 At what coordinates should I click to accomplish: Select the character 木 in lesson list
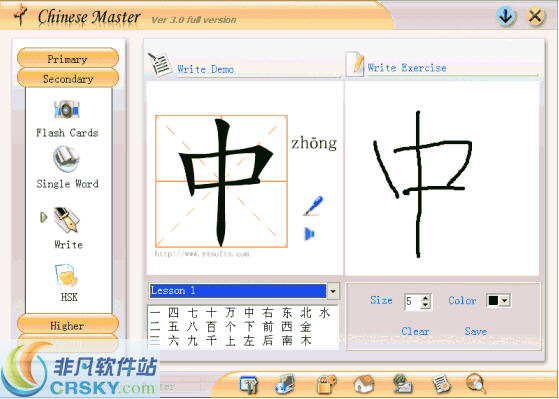pyautogui.click(x=306, y=341)
